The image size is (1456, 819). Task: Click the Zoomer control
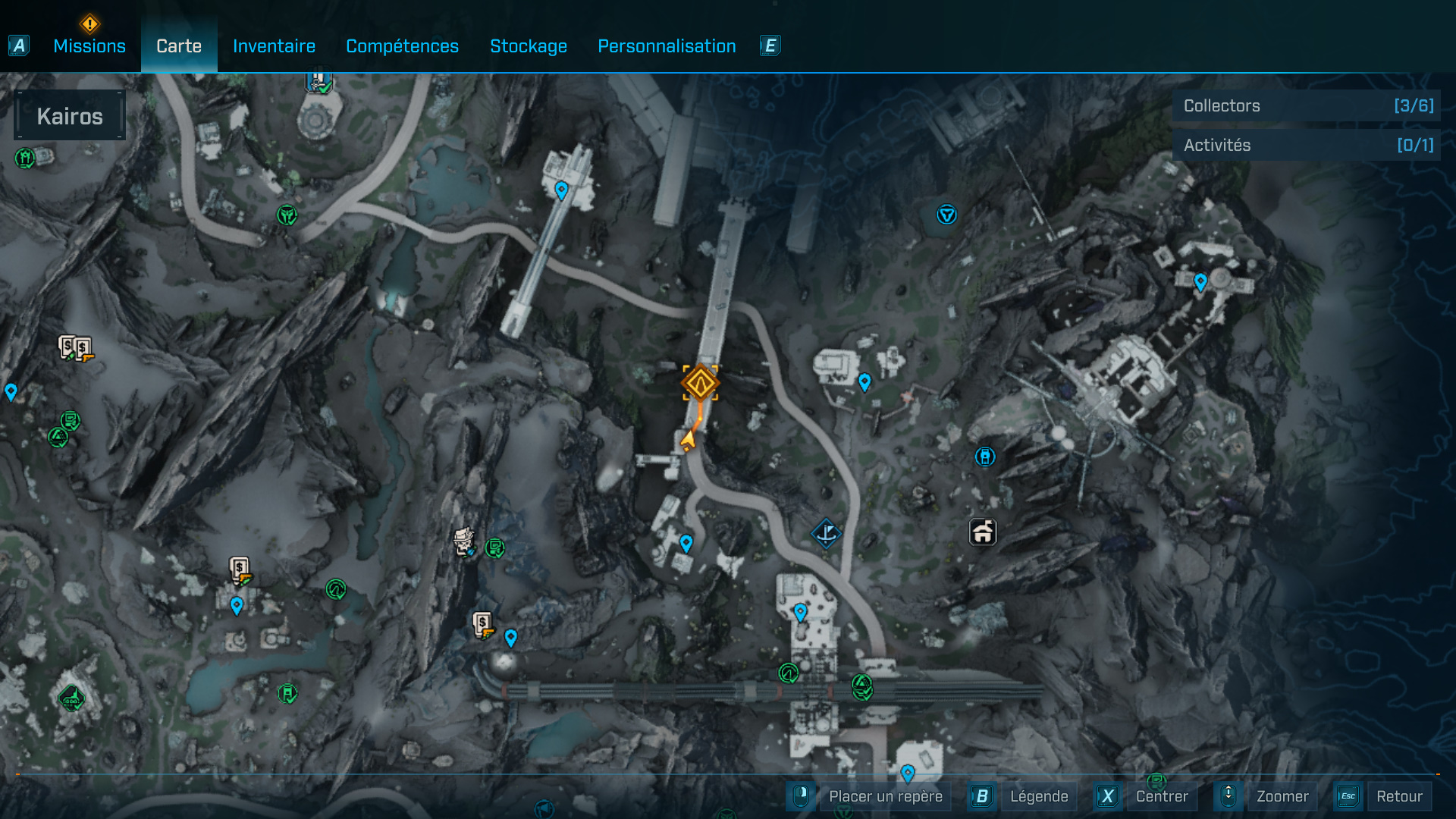click(1282, 796)
